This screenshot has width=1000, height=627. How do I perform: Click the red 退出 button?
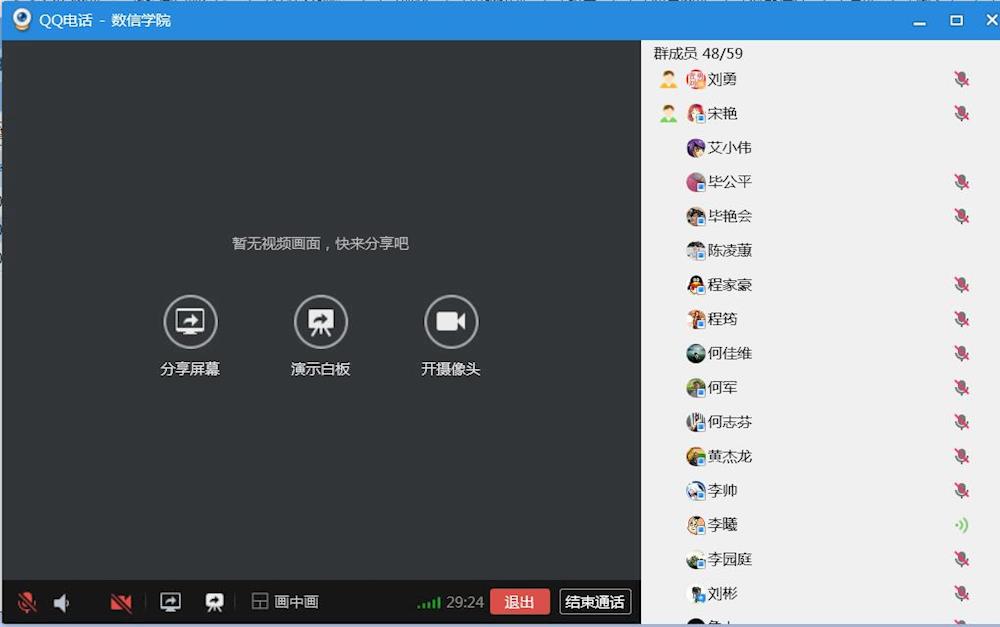pos(519,602)
